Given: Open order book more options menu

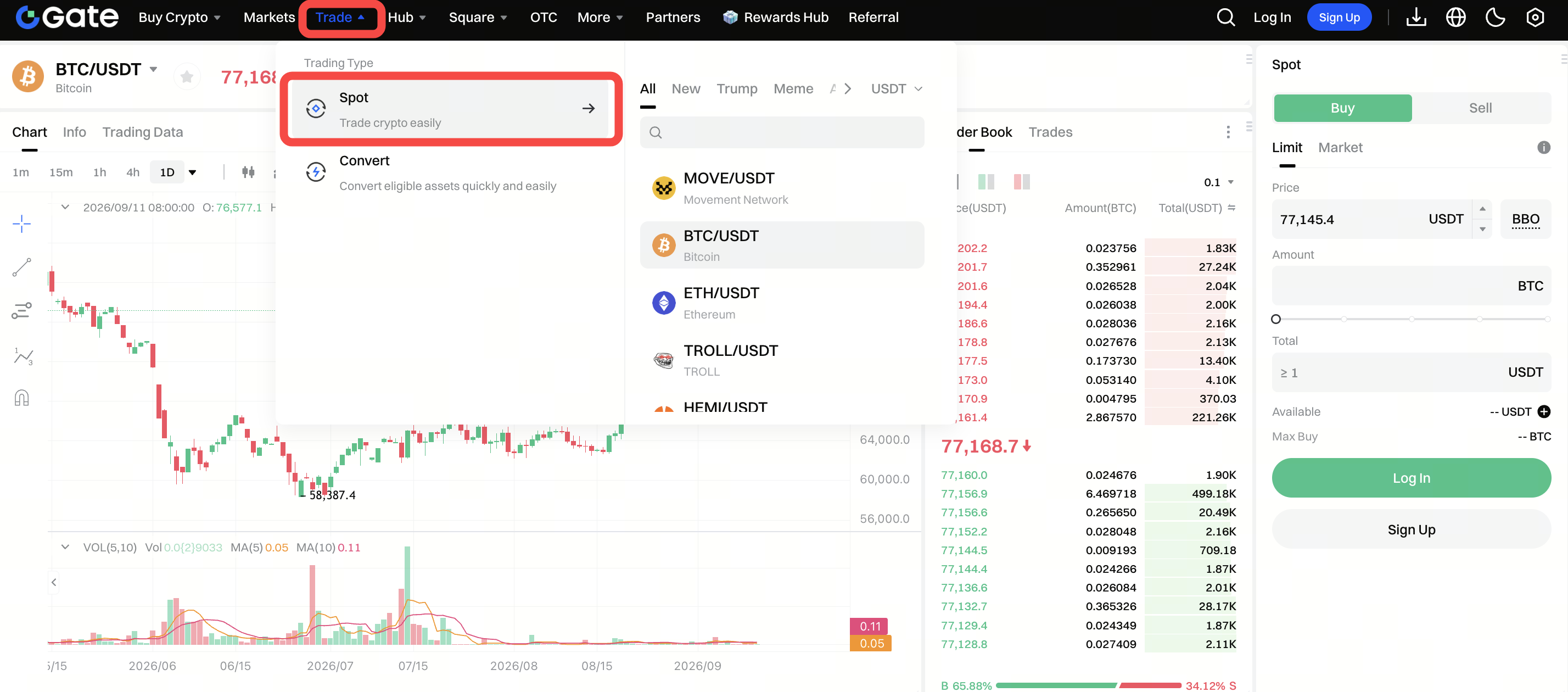Looking at the screenshot, I should [x=1228, y=132].
